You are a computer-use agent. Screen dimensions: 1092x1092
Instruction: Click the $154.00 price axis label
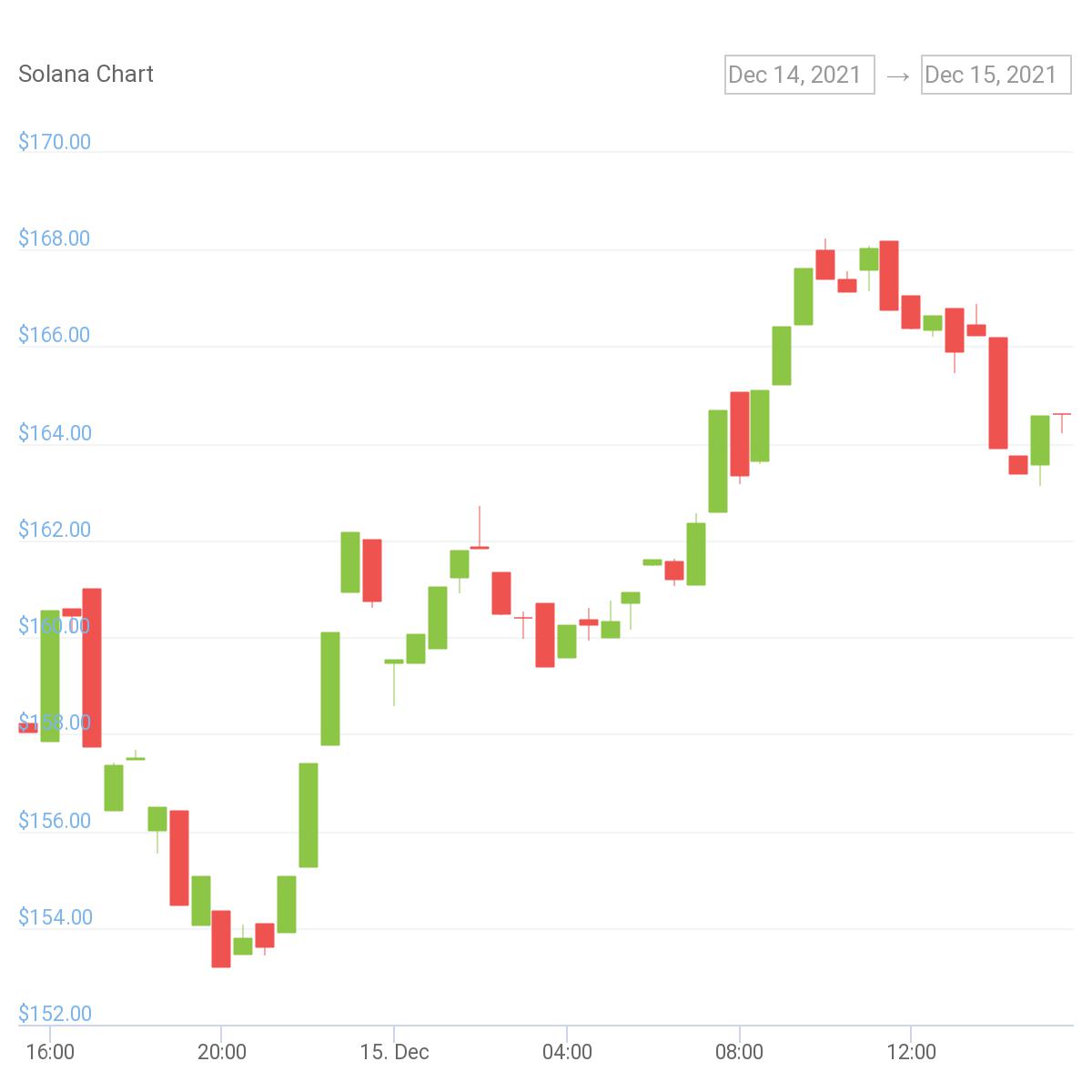55,917
